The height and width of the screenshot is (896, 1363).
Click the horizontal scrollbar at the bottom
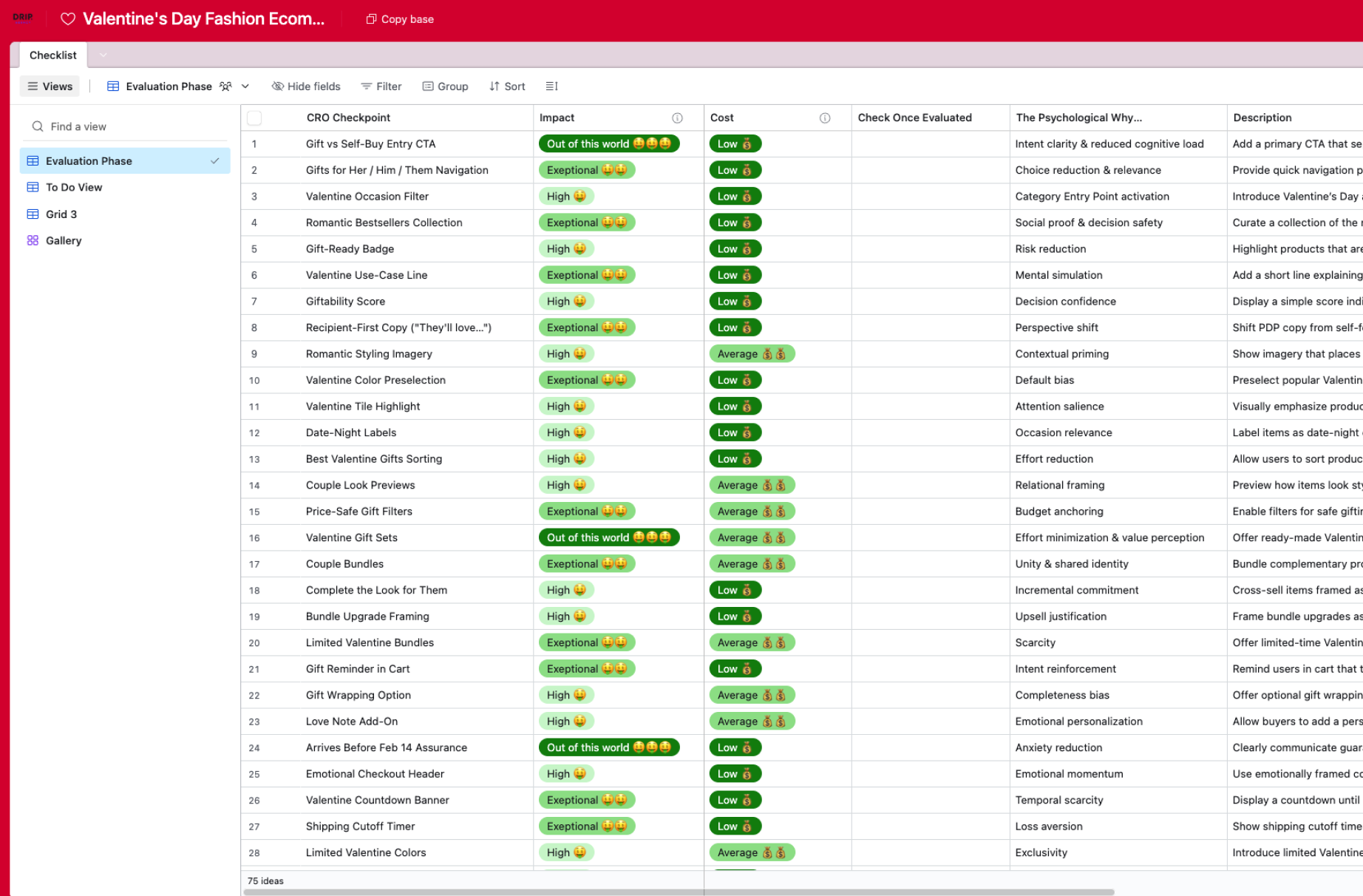679,892
